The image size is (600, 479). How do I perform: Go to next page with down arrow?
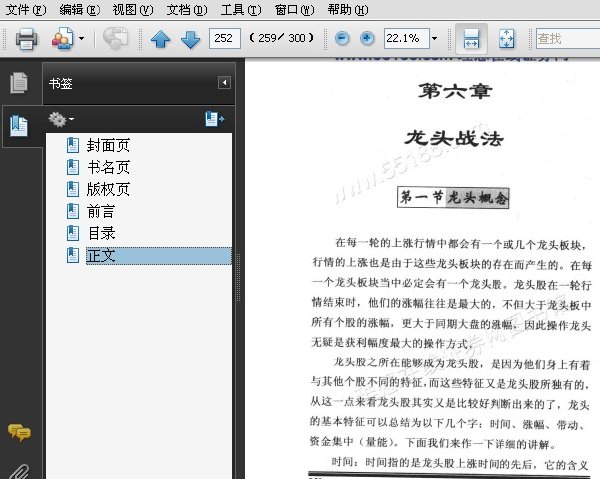pyautogui.click(x=190, y=39)
